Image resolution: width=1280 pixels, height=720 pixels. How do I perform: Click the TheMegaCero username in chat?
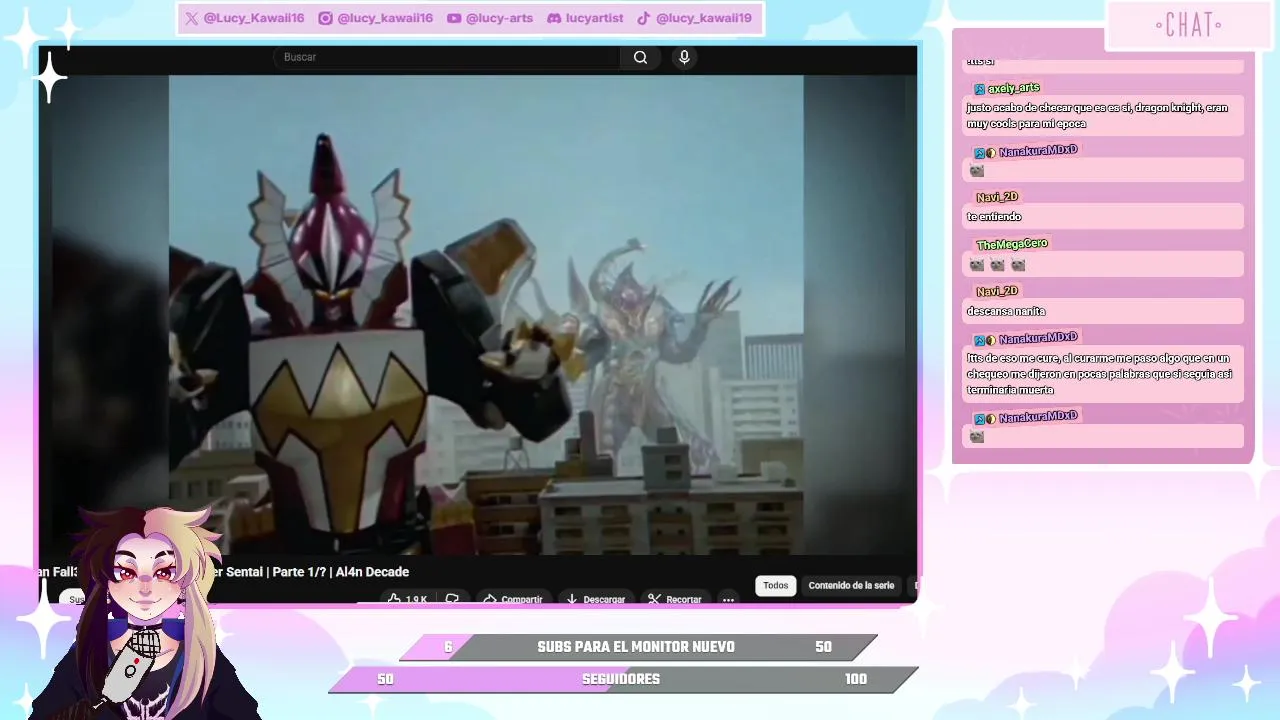(x=1012, y=244)
